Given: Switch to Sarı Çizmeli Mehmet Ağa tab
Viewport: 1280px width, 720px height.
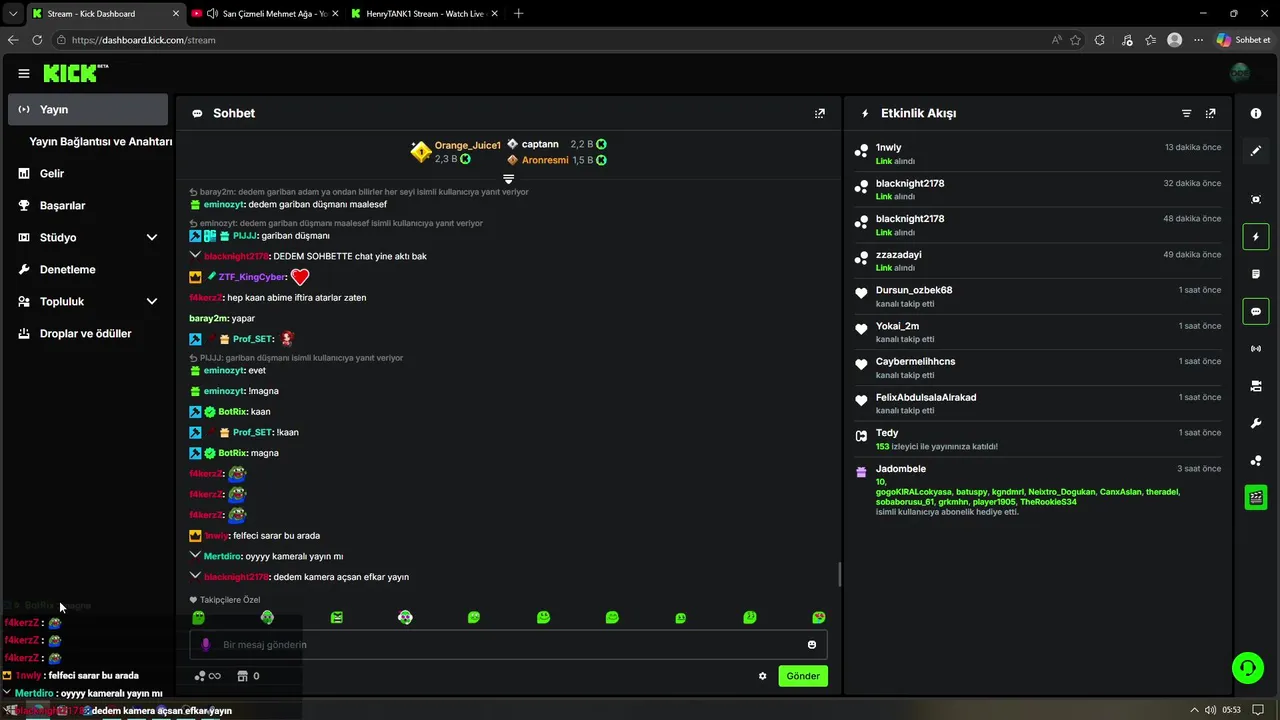Looking at the screenshot, I should click(x=265, y=14).
